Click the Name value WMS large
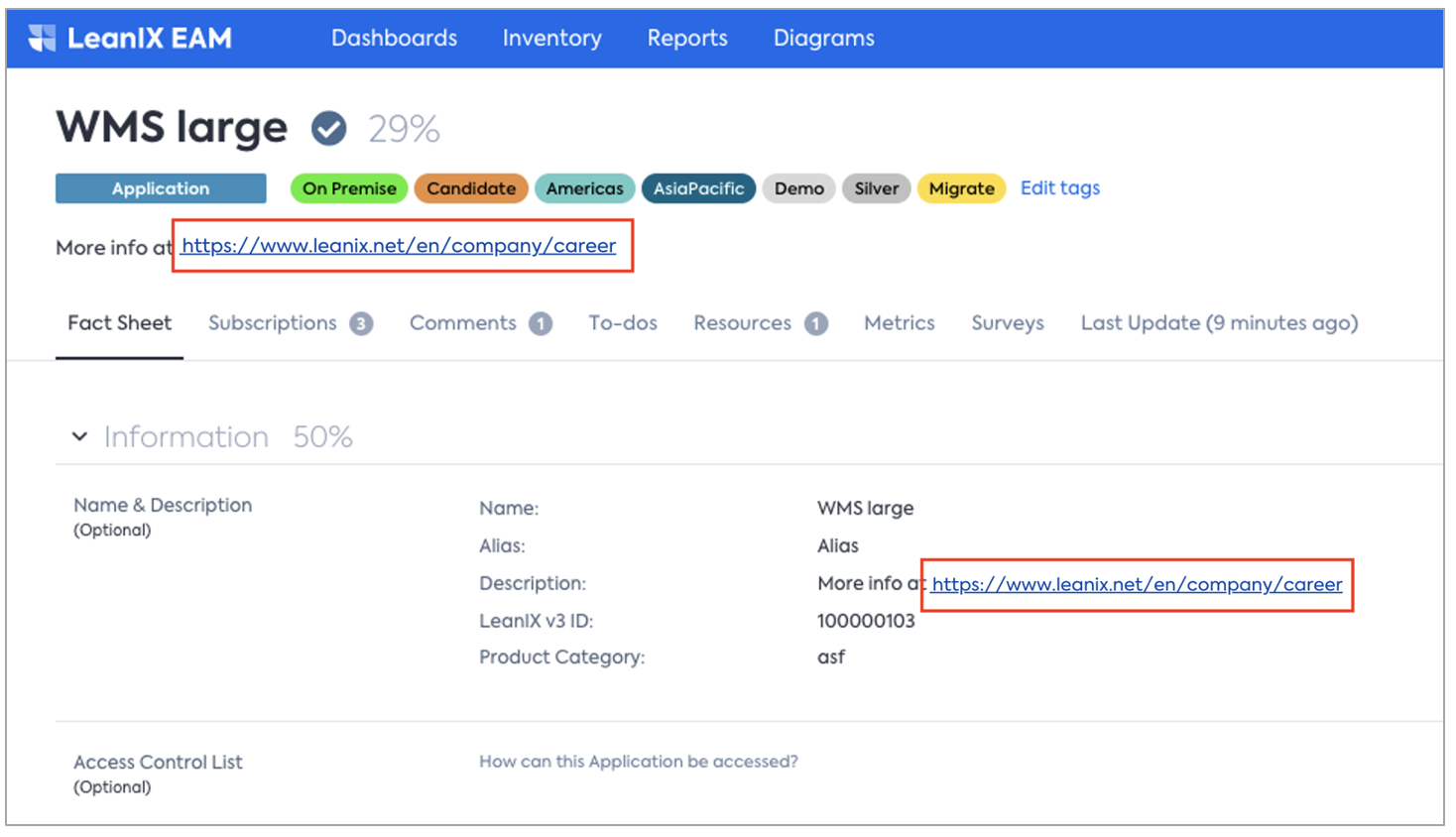 [x=865, y=508]
